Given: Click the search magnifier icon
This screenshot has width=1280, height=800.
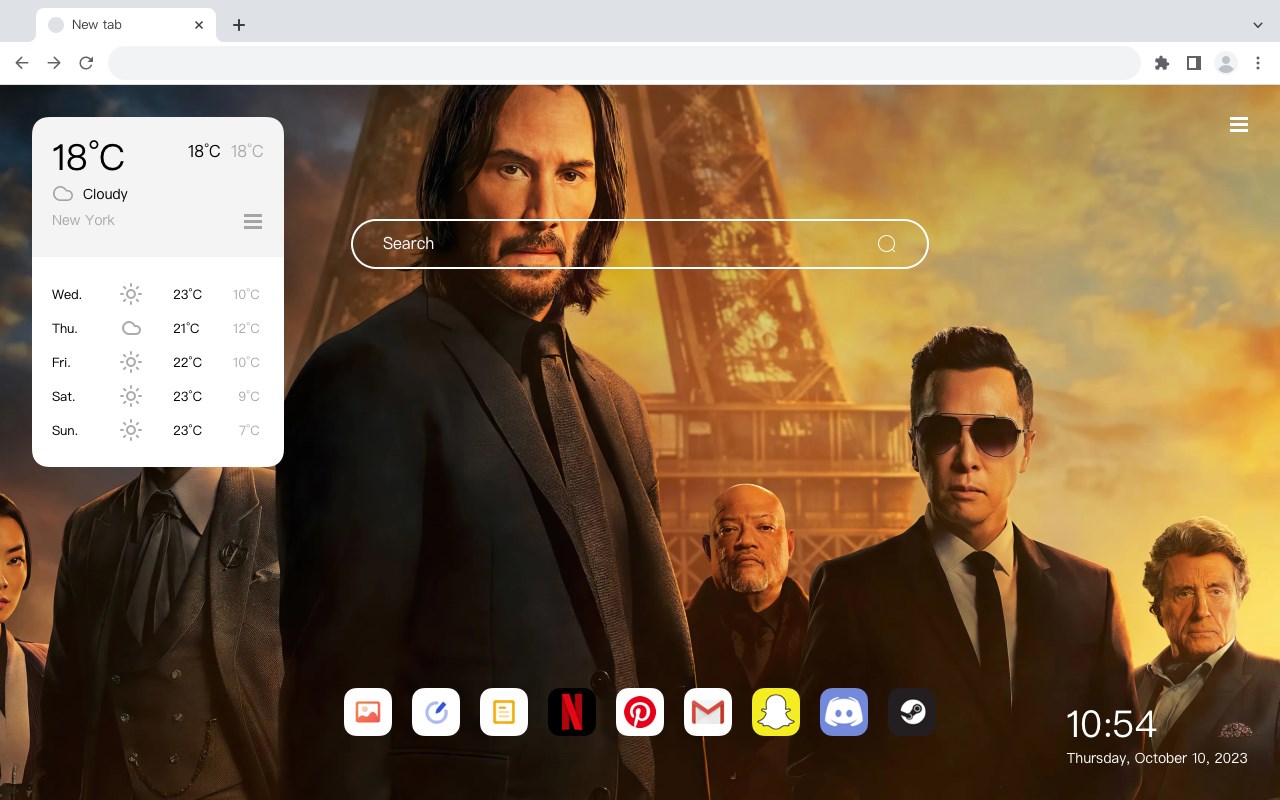Looking at the screenshot, I should point(887,244).
